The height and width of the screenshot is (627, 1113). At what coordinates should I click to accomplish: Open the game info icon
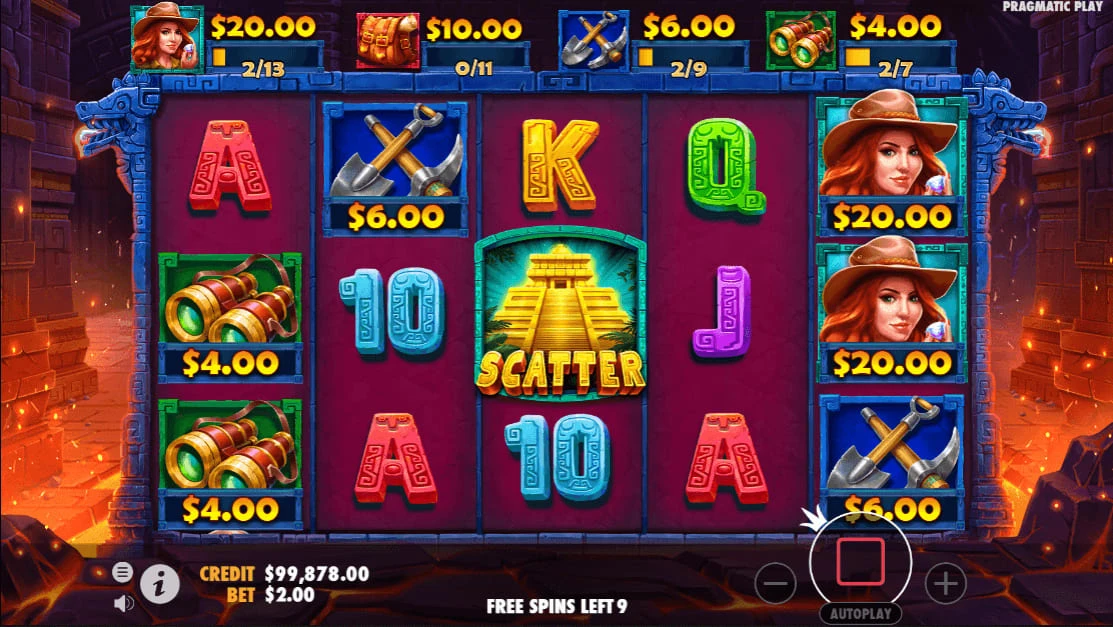click(x=159, y=584)
